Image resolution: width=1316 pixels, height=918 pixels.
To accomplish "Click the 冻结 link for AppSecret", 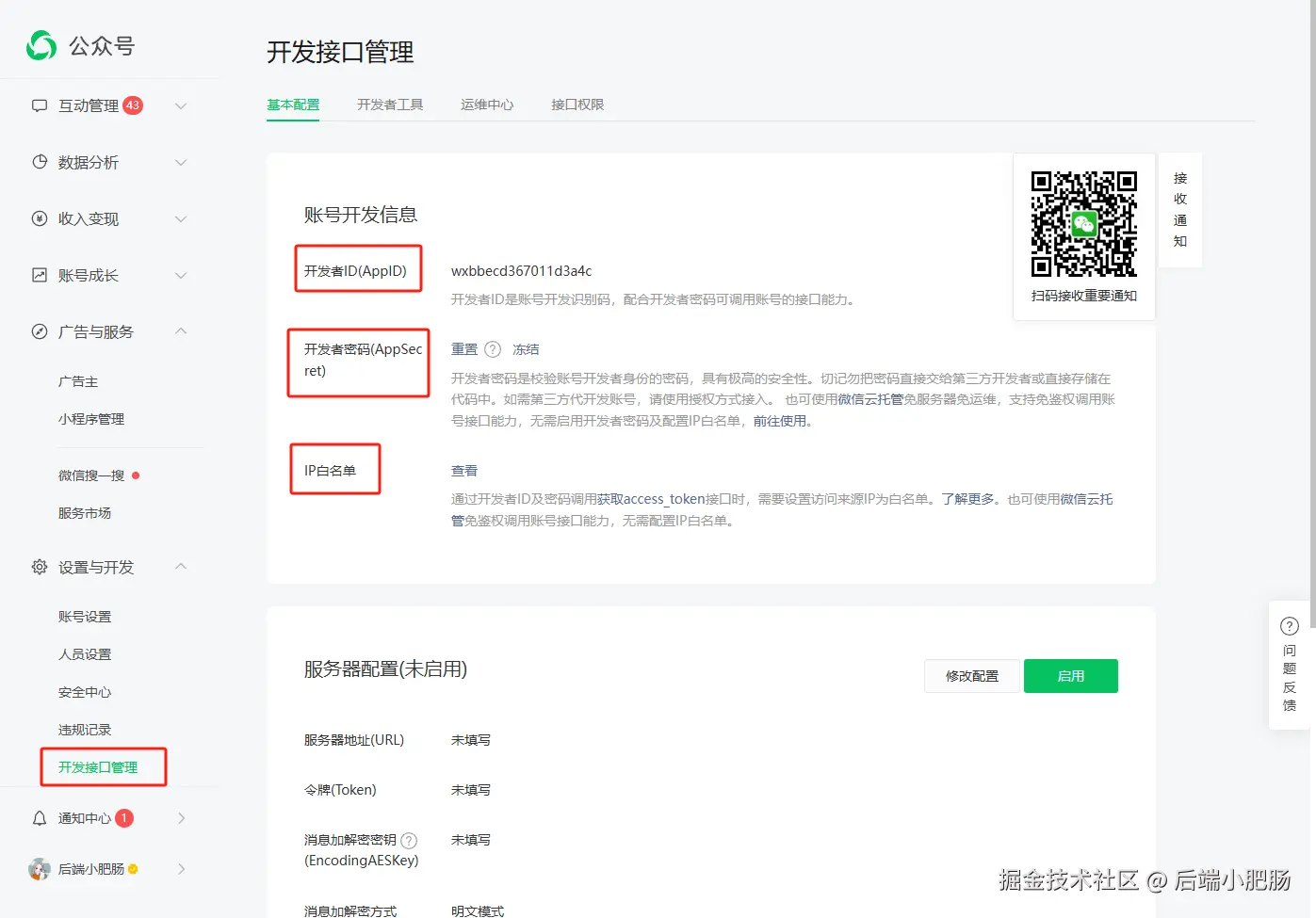I will 526,349.
